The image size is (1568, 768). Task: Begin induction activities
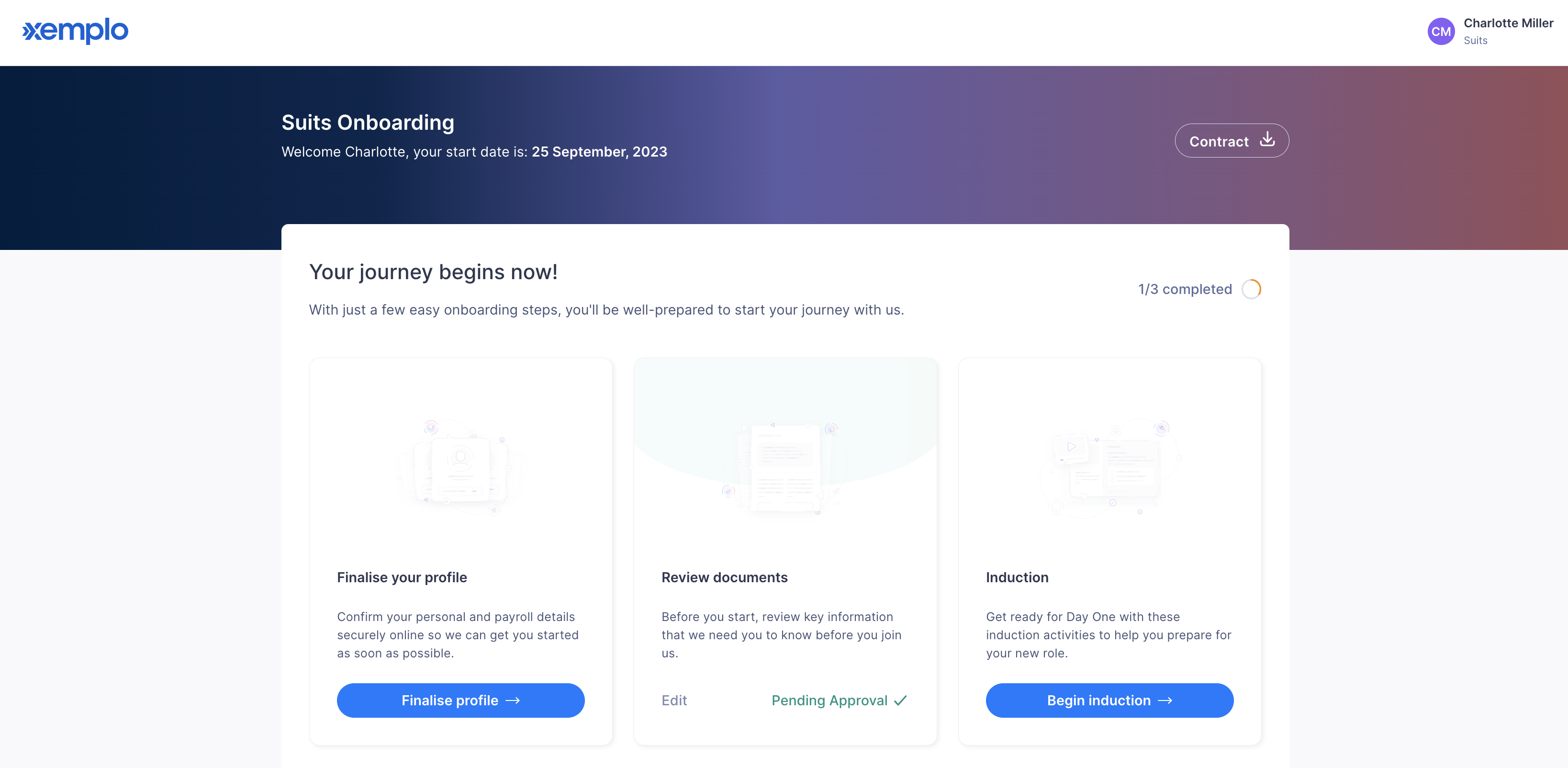(1109, 700)
